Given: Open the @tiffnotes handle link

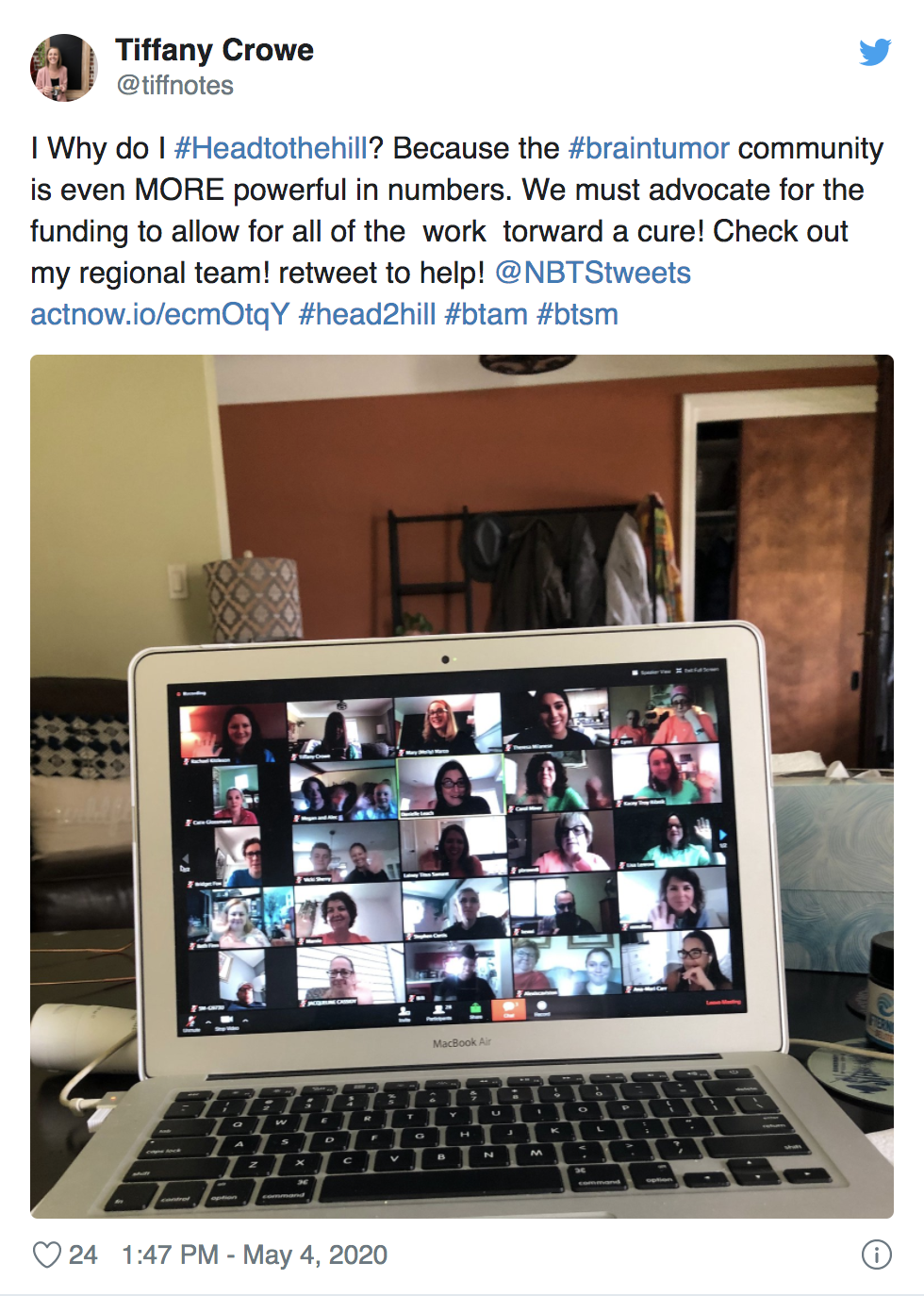Looking at the screenshot, I should [x=174, y=85].
